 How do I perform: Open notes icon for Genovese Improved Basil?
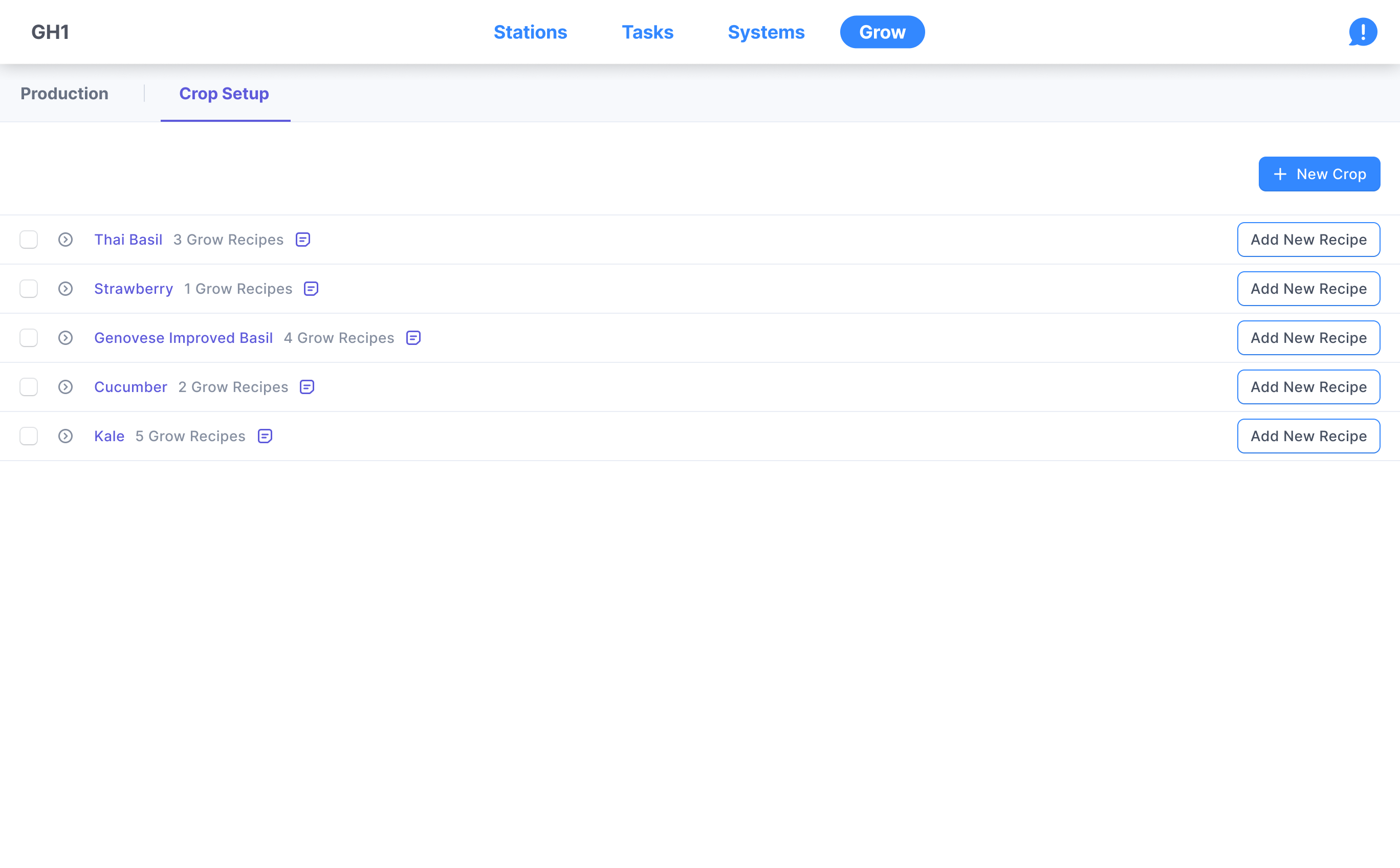[x=413, y=338]
